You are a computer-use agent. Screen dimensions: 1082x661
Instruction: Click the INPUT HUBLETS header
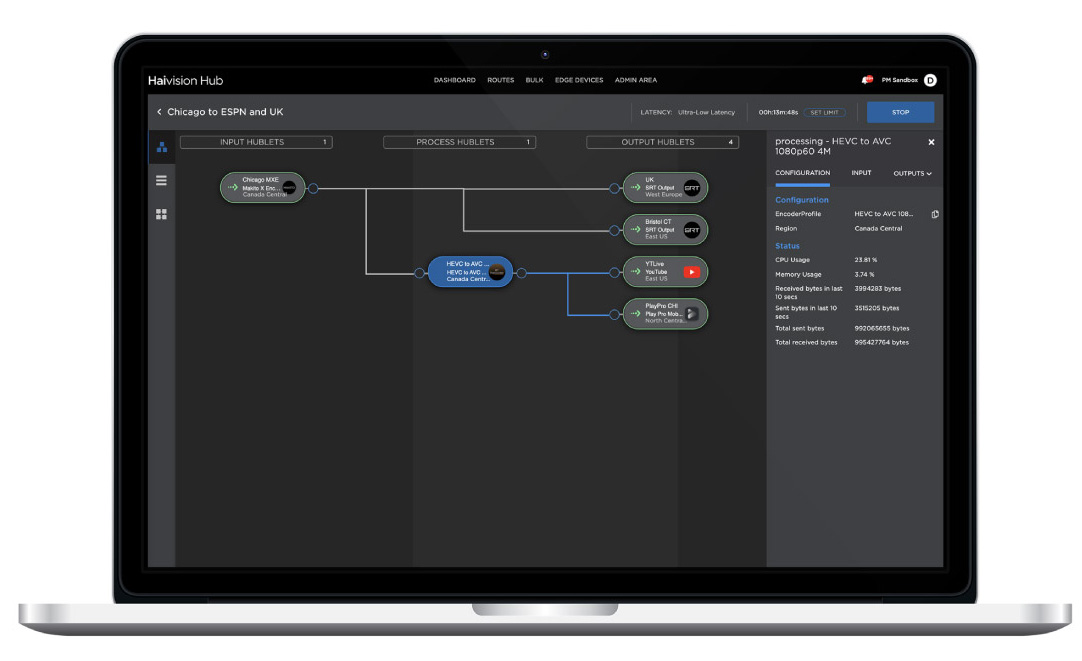click(256, 142)
